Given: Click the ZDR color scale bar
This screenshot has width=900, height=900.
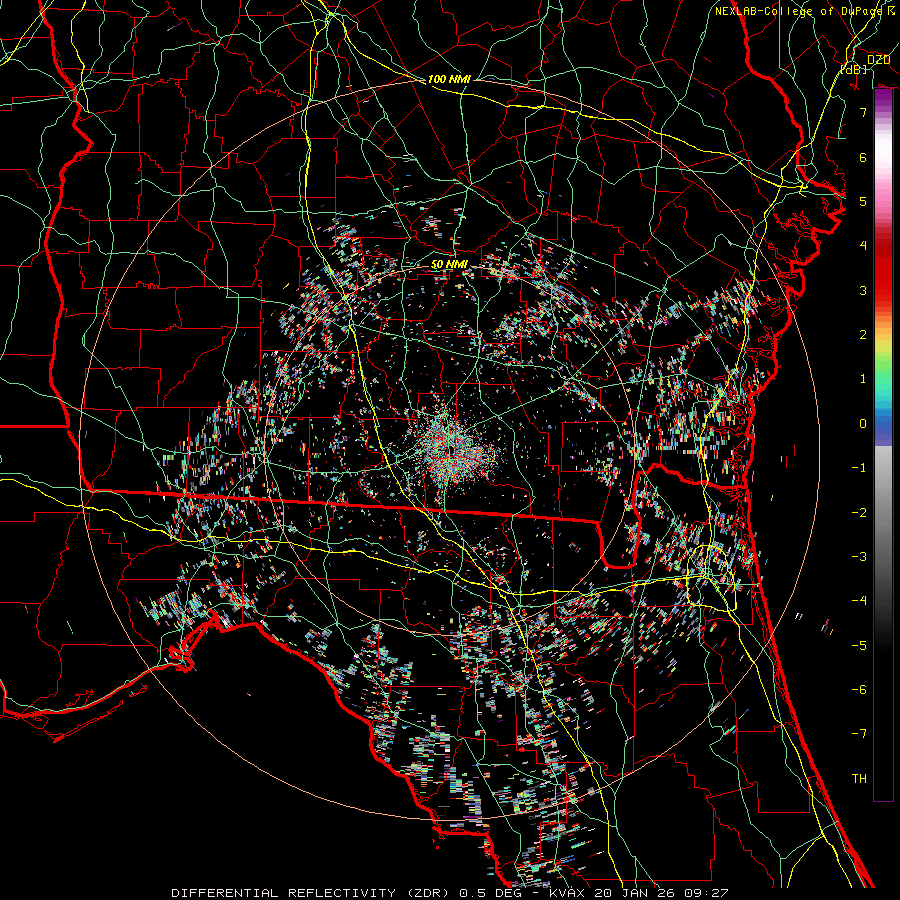Looking at the screenshot, I should (x=883, y=445).
